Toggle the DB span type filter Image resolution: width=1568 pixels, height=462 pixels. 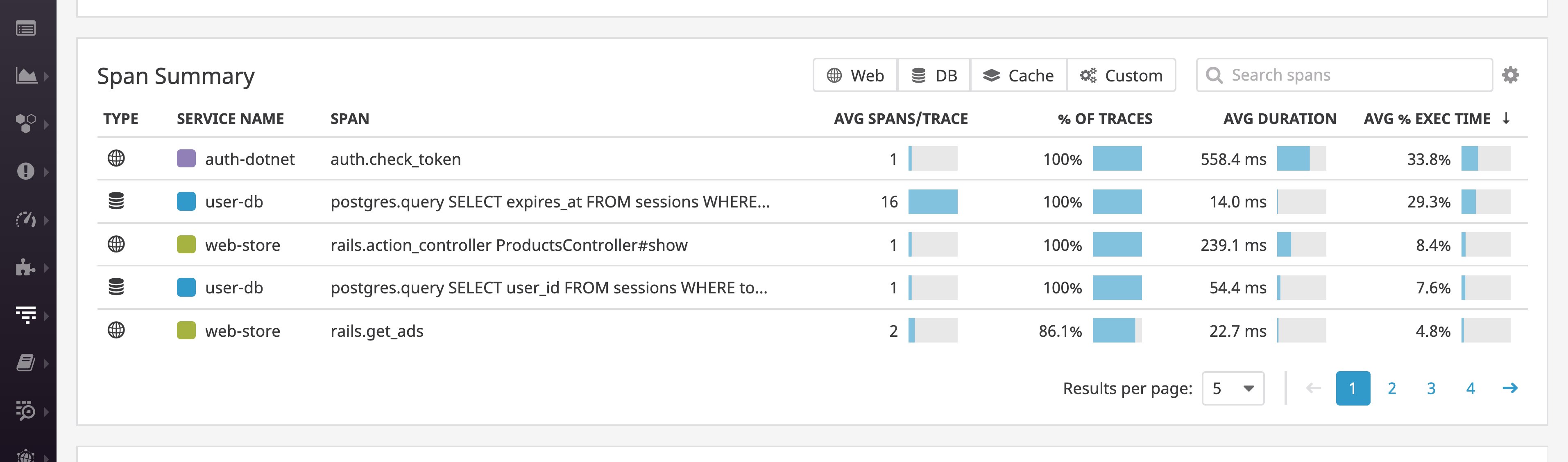click(934, 75)
